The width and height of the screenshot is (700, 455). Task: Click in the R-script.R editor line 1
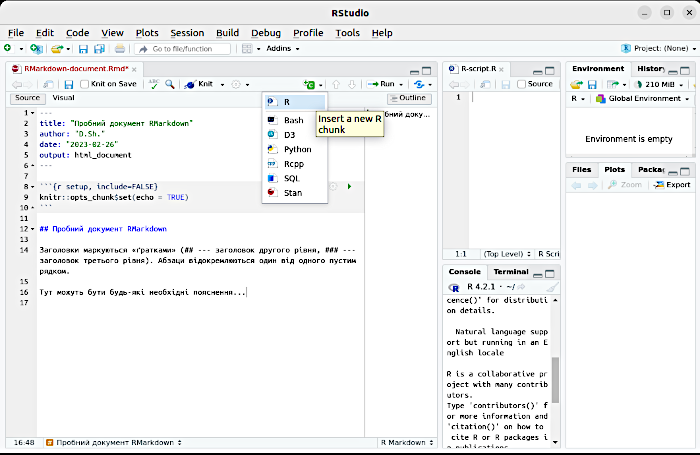[514, 97]
